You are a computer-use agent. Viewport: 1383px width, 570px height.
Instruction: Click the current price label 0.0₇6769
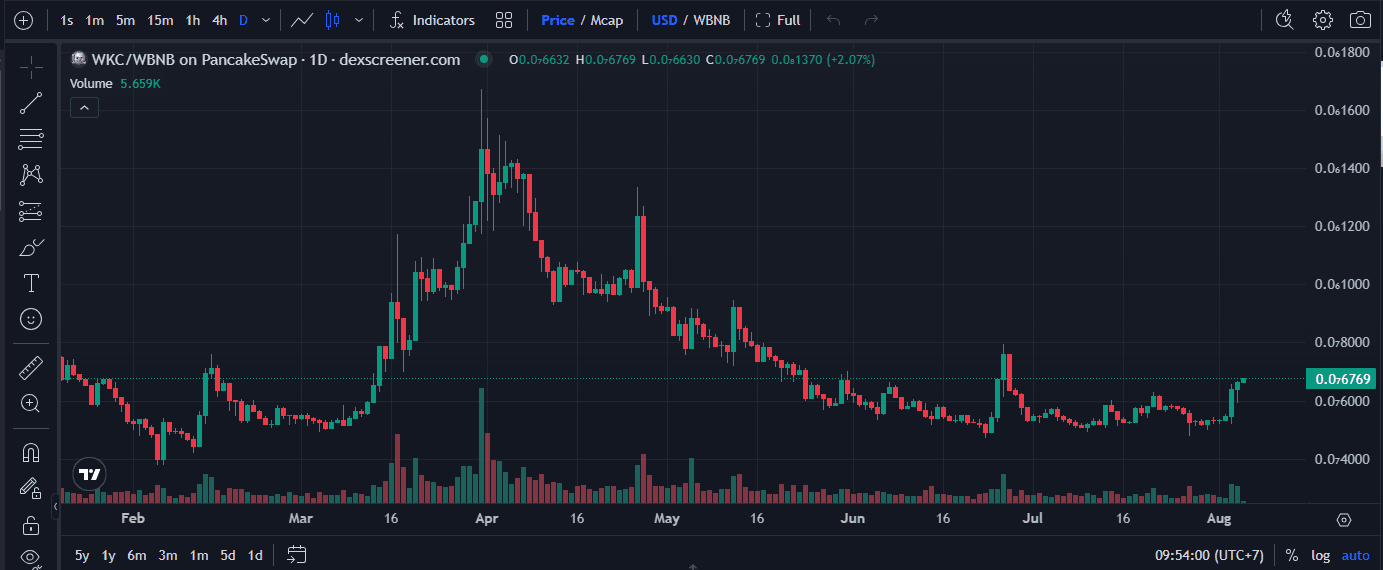[x=1341, y=379]
